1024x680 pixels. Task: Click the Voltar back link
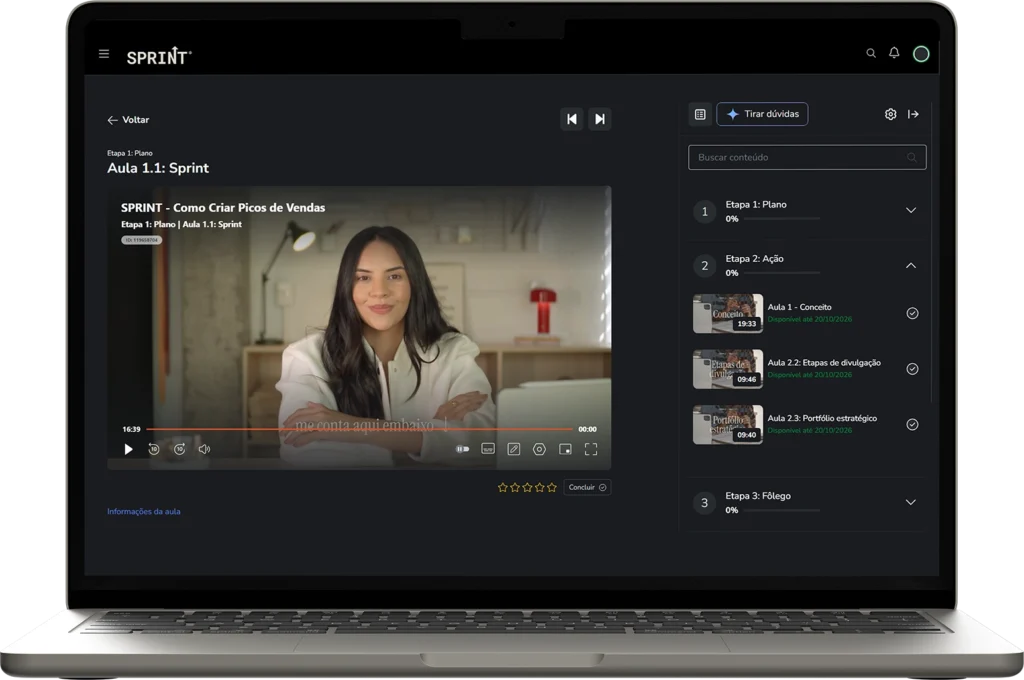(128, 120)
